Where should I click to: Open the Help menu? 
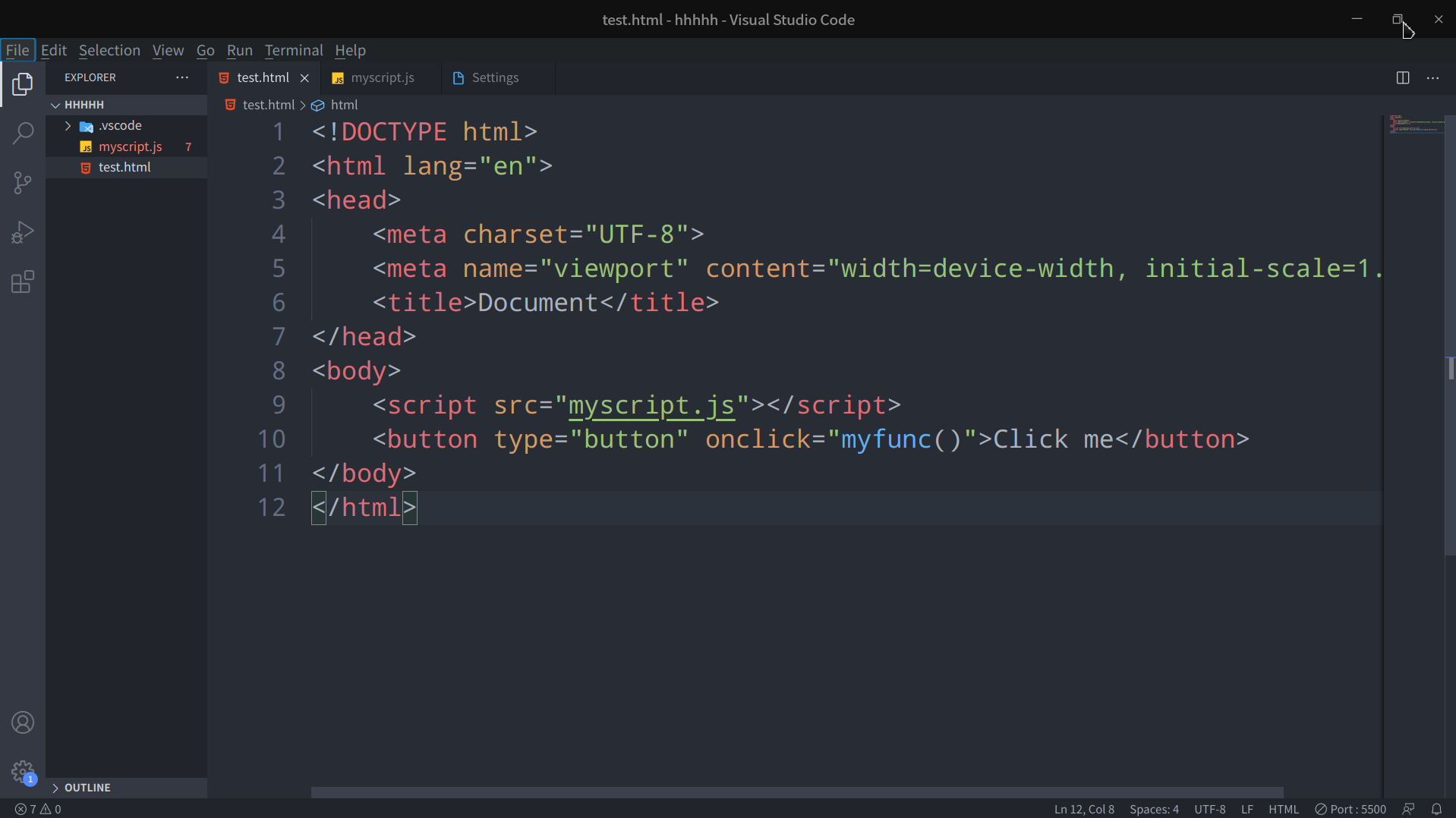coord(350,50)
